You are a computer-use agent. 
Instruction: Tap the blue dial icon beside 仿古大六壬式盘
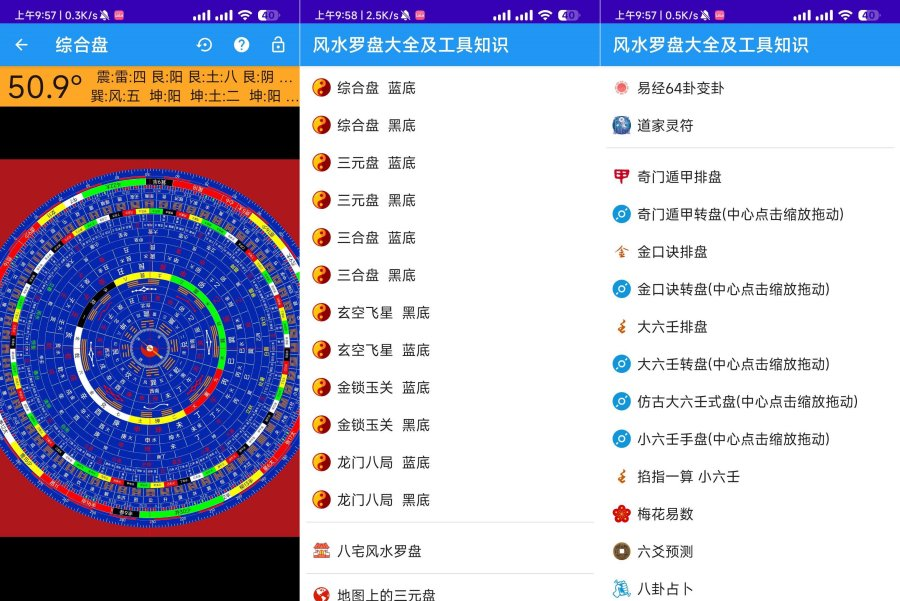[x=621, y=401]
